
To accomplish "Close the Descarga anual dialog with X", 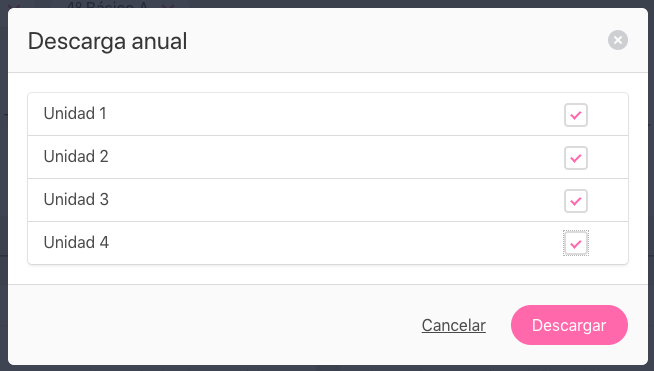I will (x=618, y=40).
